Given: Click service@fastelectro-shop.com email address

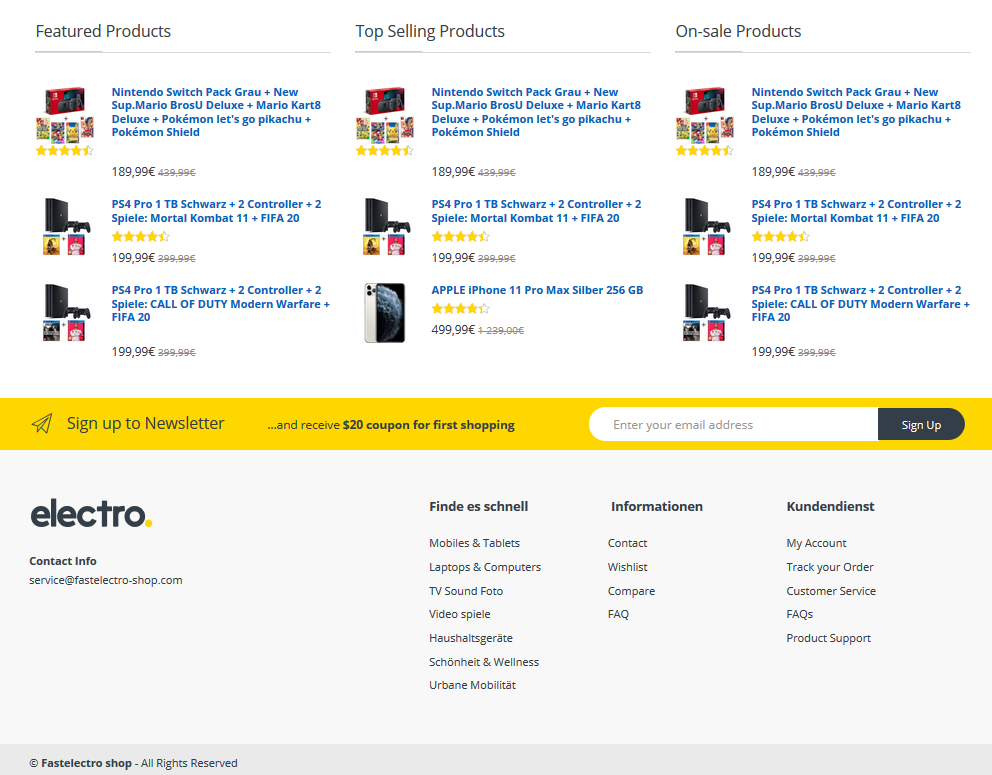Looking at the screenshot, I should click(x=106, y=580).
